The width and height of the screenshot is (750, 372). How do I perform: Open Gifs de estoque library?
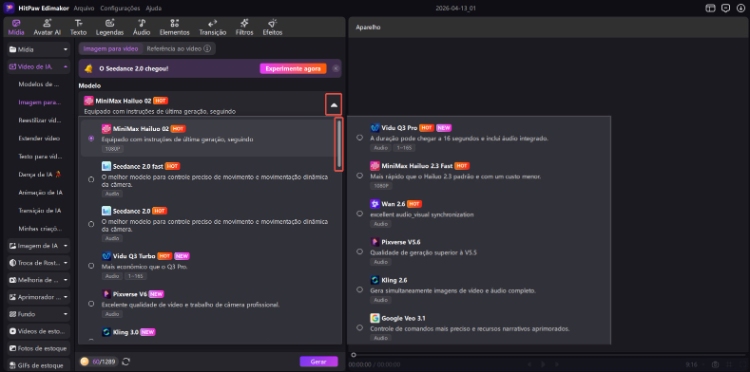[38, 365]
